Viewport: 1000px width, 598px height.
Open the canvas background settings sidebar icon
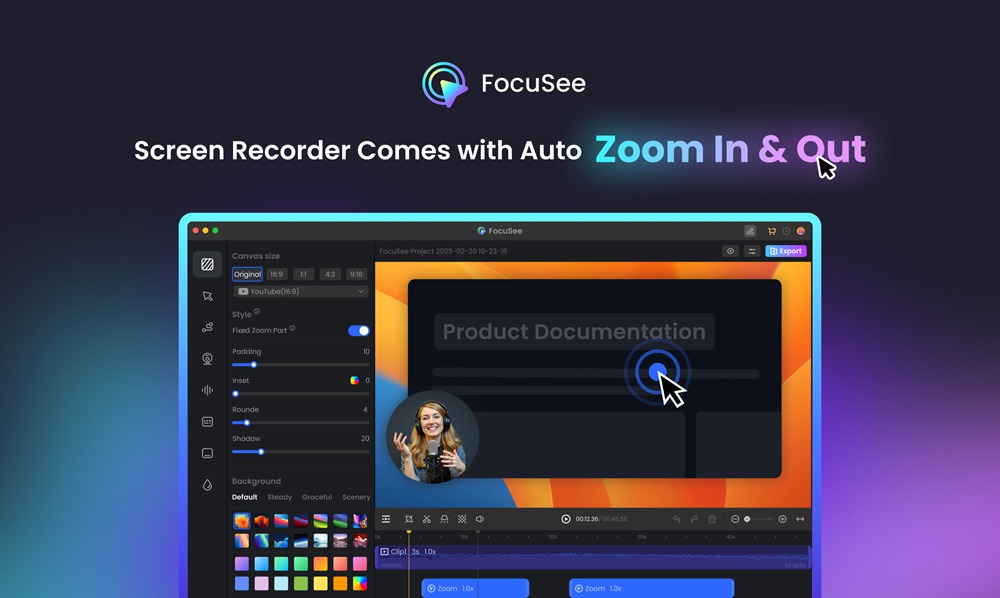click(207, 264)
